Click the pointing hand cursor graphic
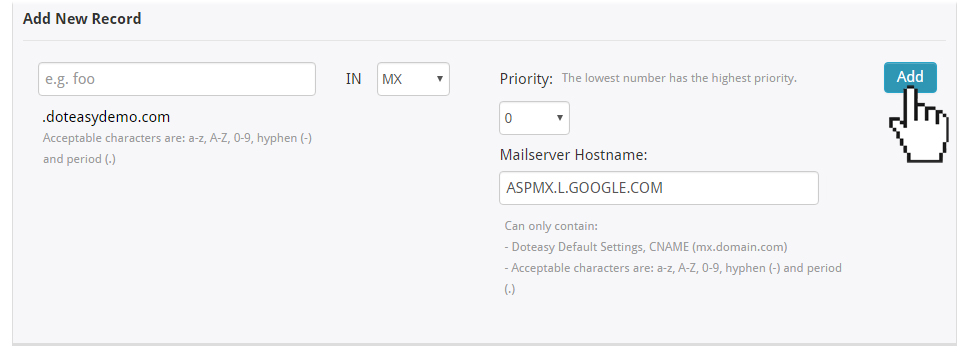 pos(918,125)
